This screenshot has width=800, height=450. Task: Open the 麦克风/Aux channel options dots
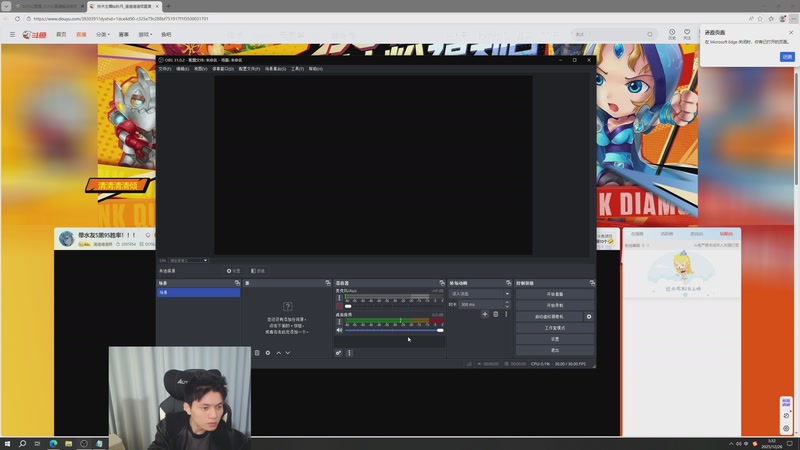pos(339,298)
